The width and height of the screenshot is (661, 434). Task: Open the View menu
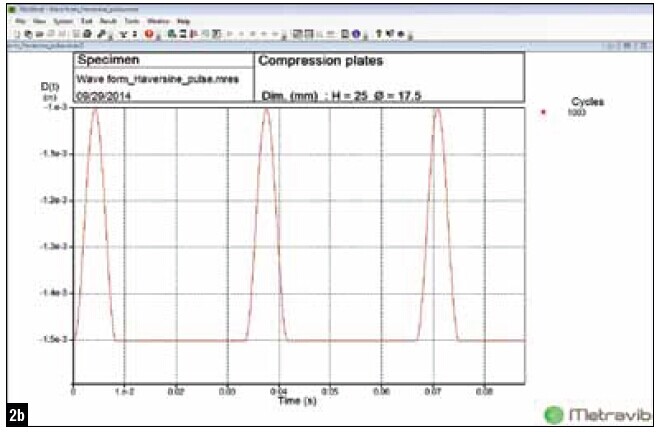pos(38,20)
